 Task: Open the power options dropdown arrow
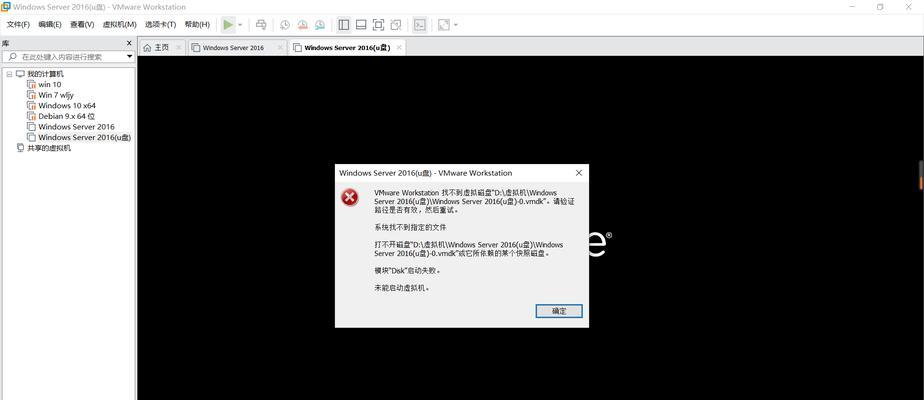240,25
